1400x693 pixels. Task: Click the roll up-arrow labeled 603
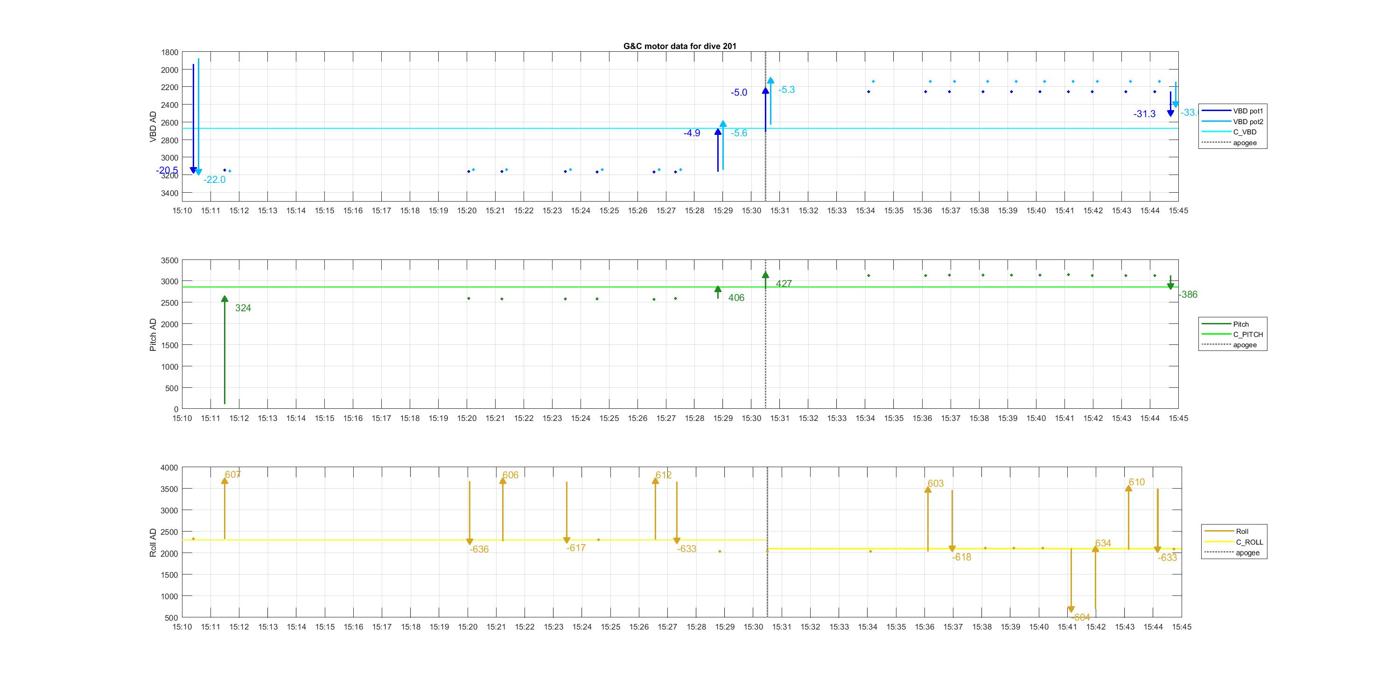[x=928, y=518]
